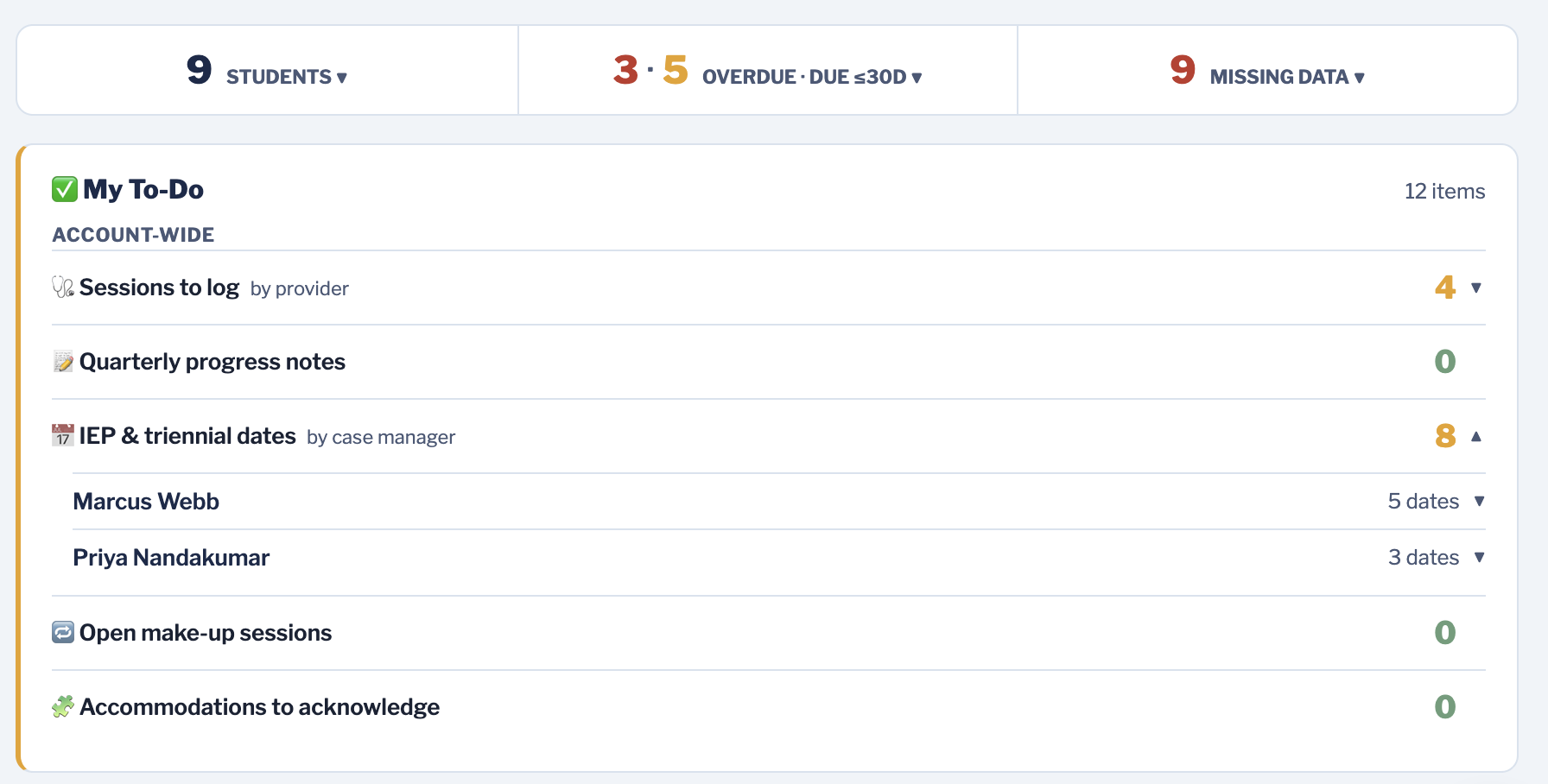Screen dimensions: 1548x784
Task: Click the calendar icon beside IEP & triennial dates
Action: point(63,436)
